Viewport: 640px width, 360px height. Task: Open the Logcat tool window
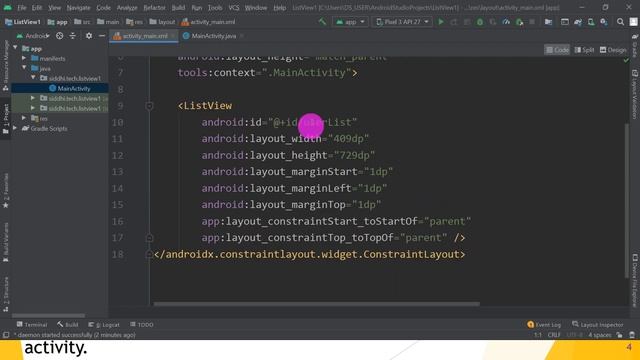tap(104, 324)
